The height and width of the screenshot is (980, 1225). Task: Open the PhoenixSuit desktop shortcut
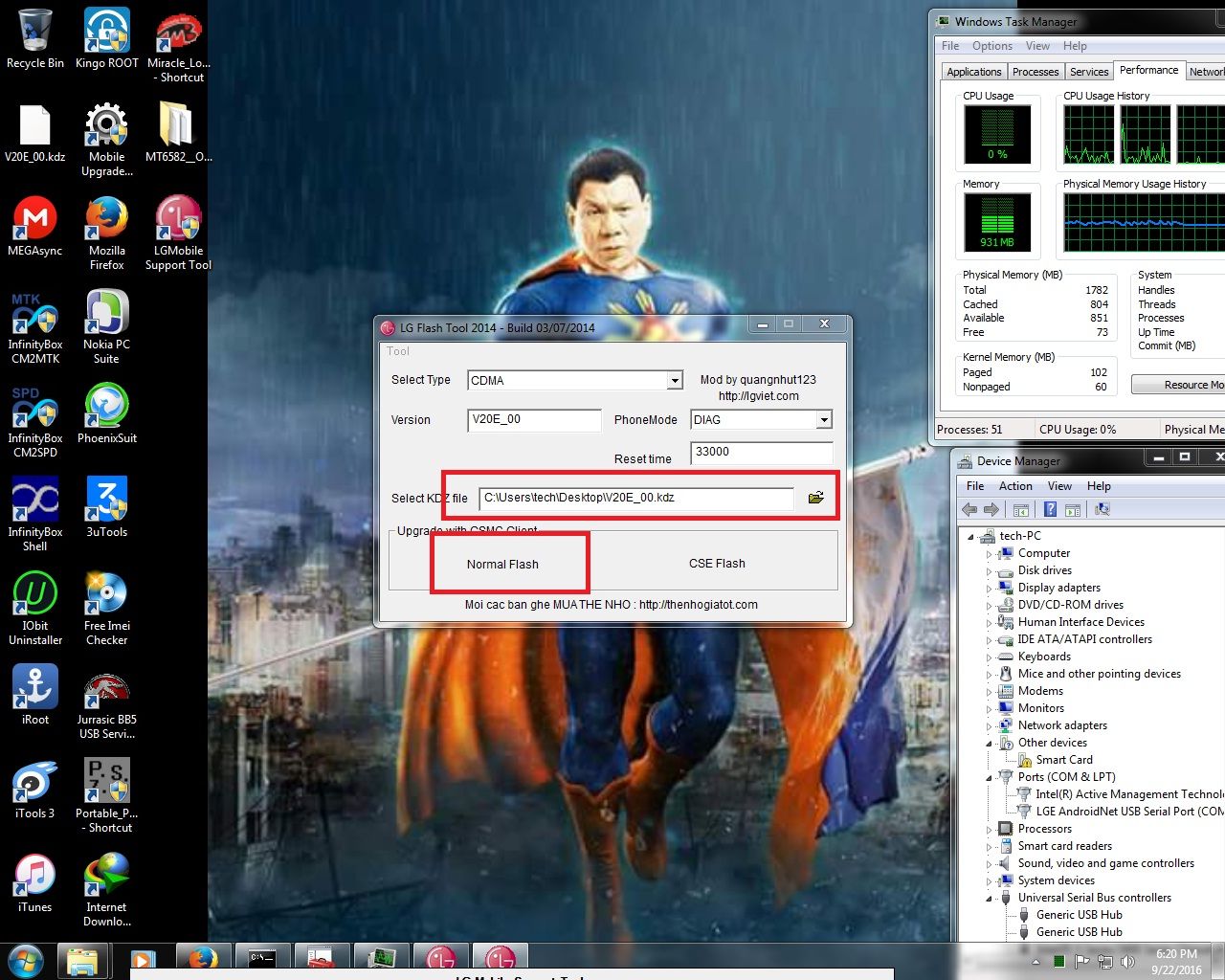[x=106, y=408]
